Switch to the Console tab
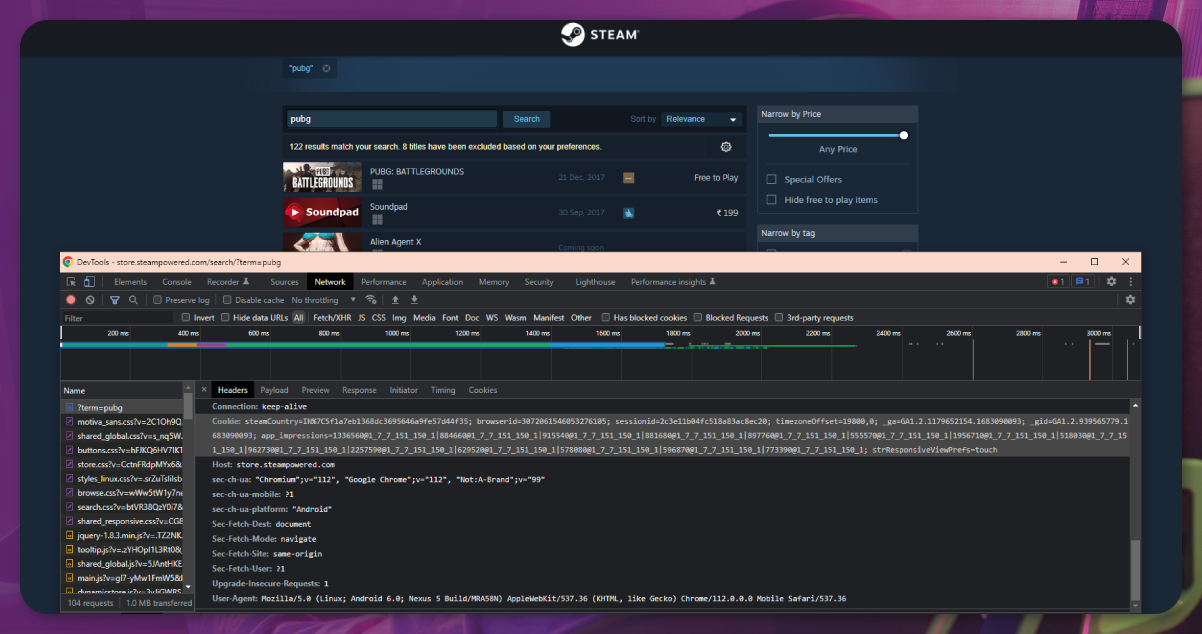 (x=177, y=282)
